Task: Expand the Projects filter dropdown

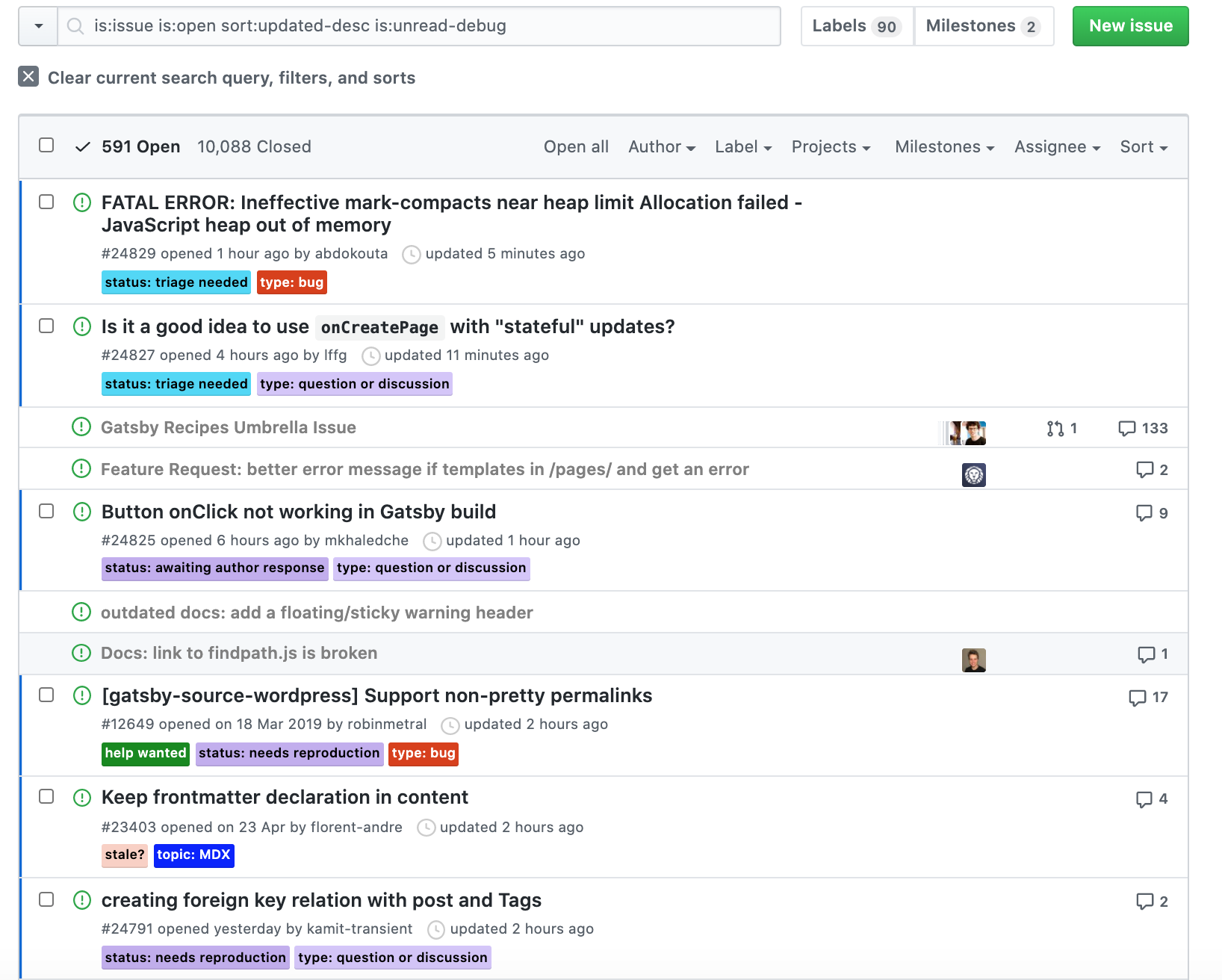Action: (831, 147)
